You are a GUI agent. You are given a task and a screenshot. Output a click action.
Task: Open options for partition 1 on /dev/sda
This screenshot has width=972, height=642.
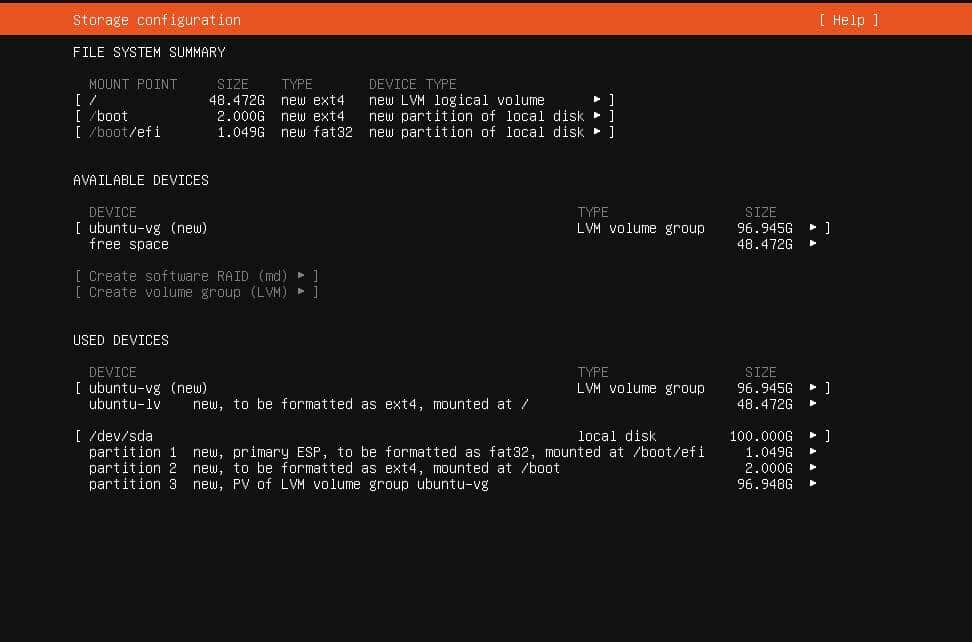[x=814, y=452]
